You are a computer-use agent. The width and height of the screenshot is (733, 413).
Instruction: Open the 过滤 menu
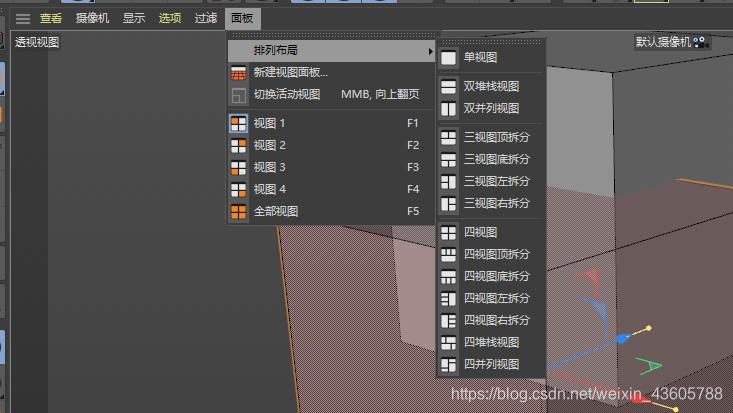206,18
